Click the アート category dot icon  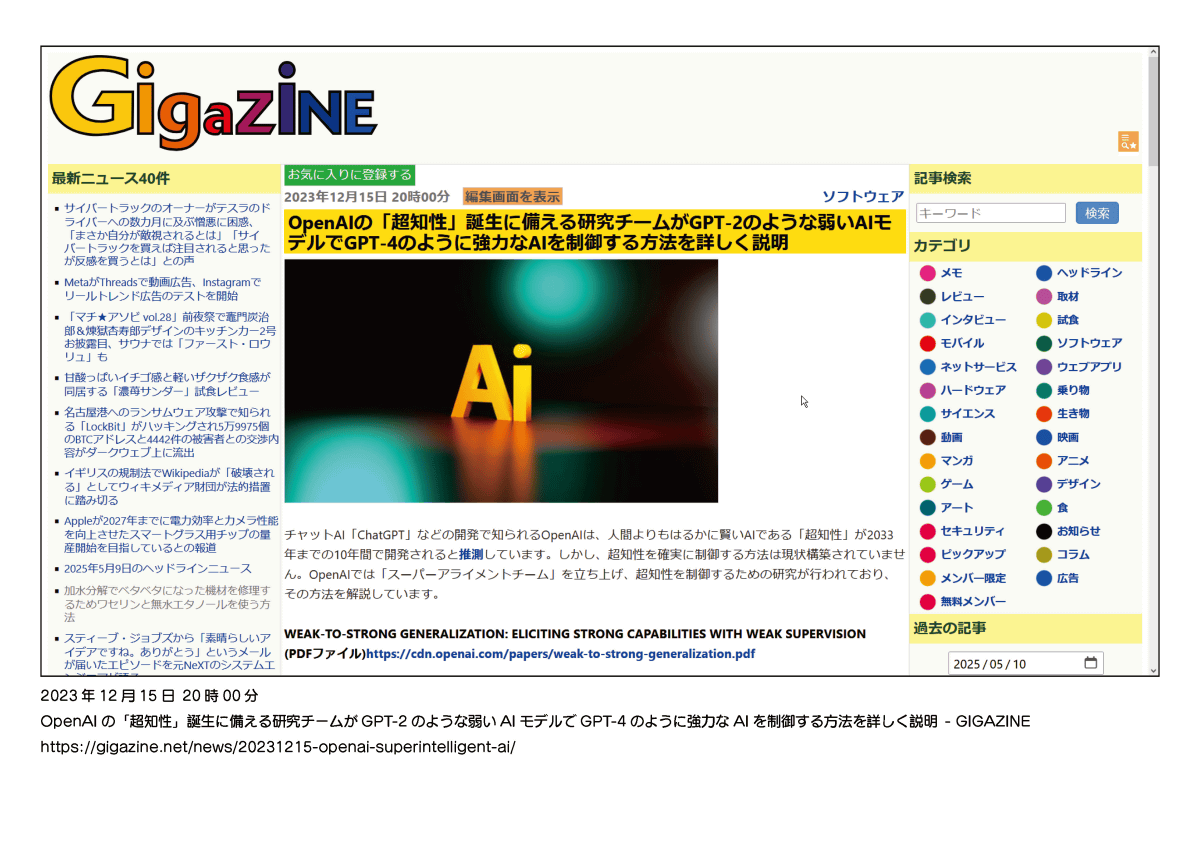point(928,508)
